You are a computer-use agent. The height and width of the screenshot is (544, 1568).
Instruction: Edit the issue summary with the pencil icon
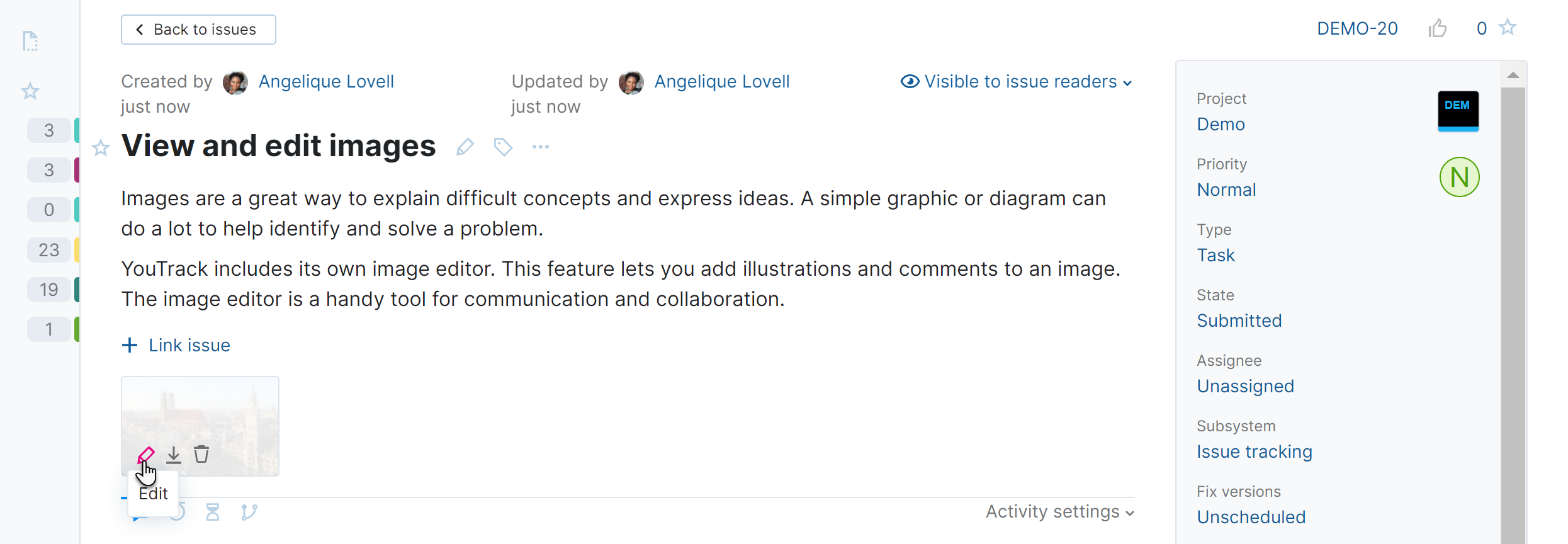[465, 147]
